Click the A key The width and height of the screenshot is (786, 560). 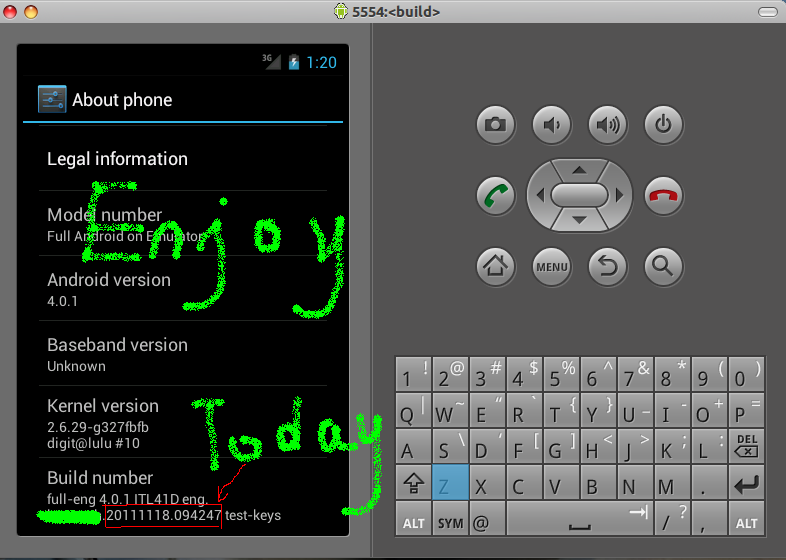(x=414, y=447)
